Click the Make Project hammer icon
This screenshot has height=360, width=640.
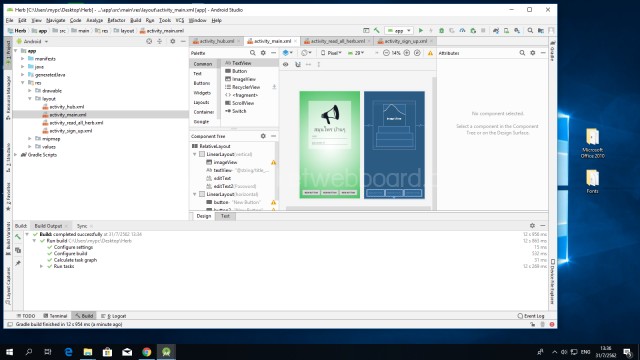(377, 31)
